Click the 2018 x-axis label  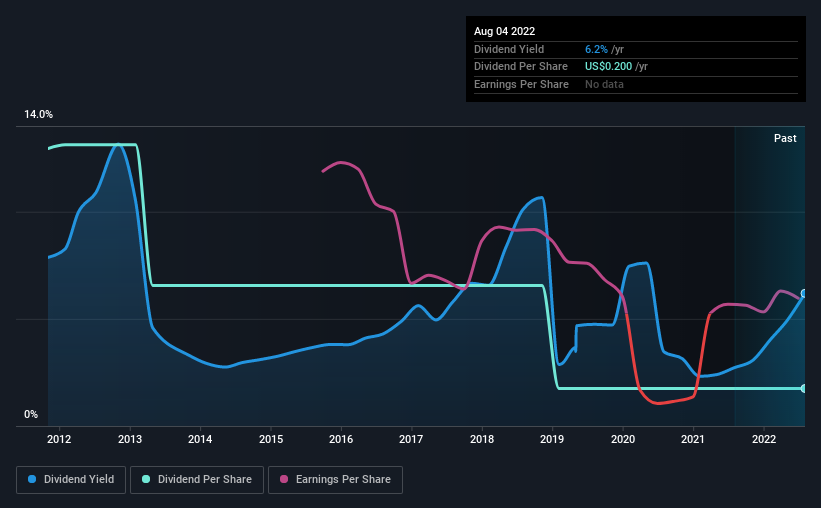482,439
